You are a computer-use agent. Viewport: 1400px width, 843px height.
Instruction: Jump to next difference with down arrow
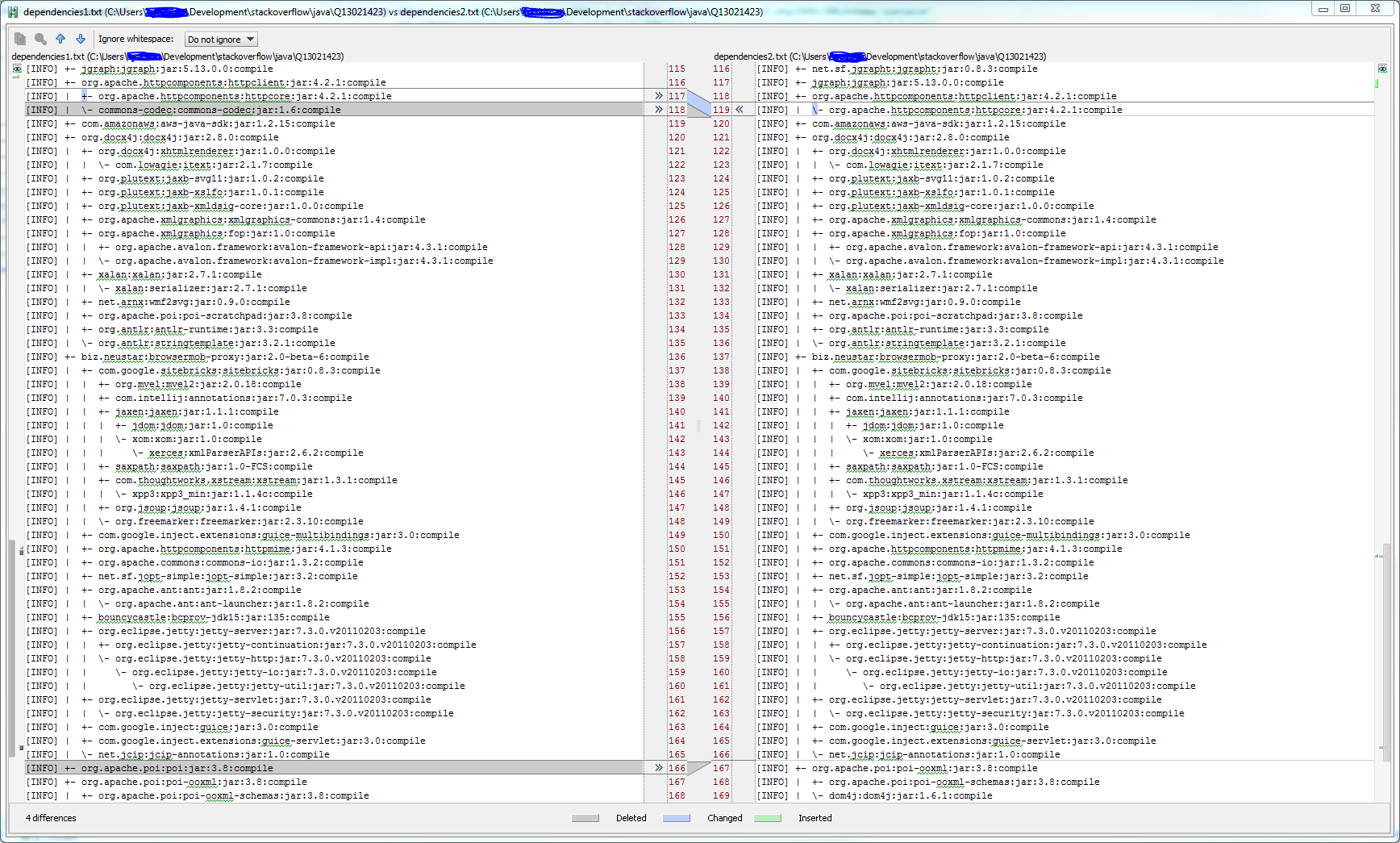point(81,39)
